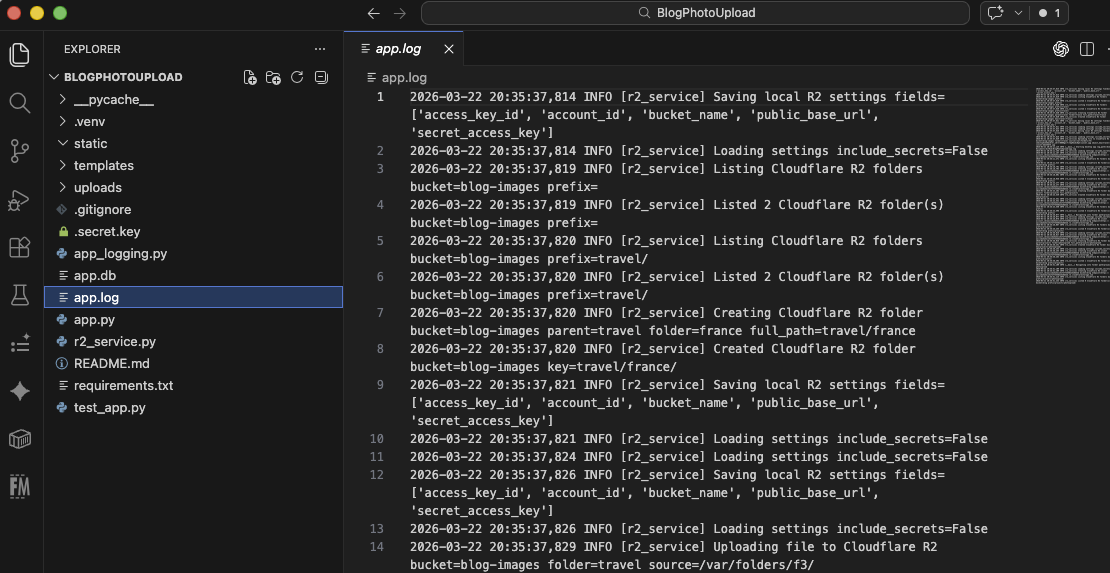
Task: Expand the uploads folder
Action: (x=97, y=188)
